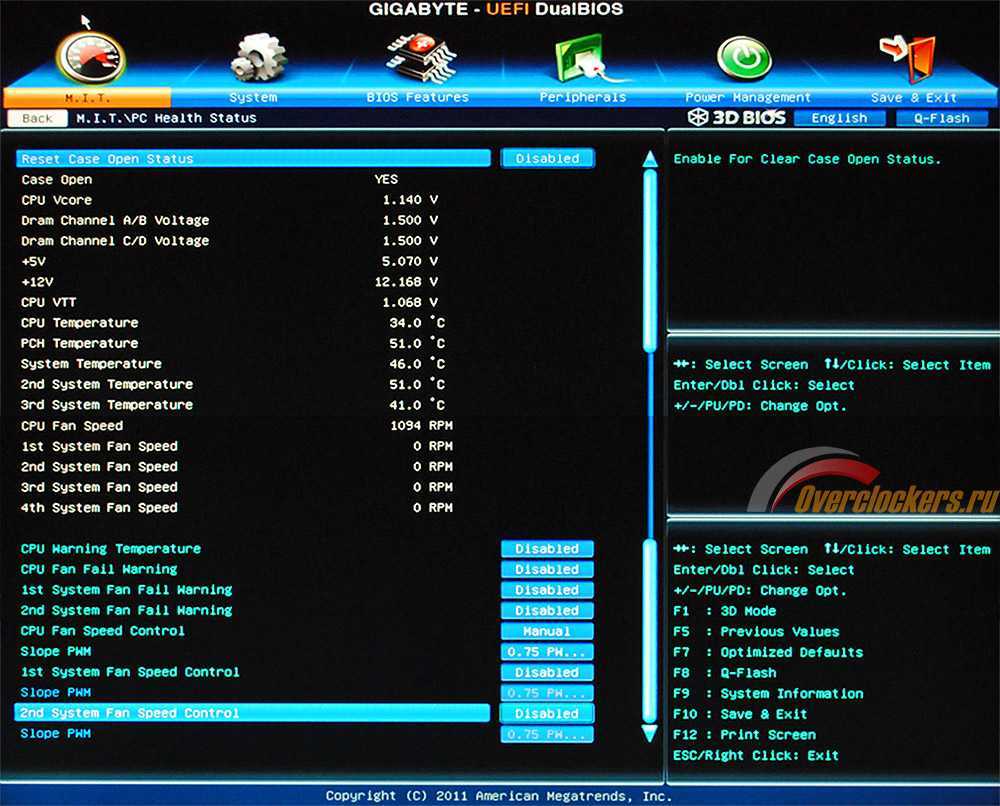Open the Save & Exit door icon
Screen dimensions: 1000x806
[x=908, y=58]
